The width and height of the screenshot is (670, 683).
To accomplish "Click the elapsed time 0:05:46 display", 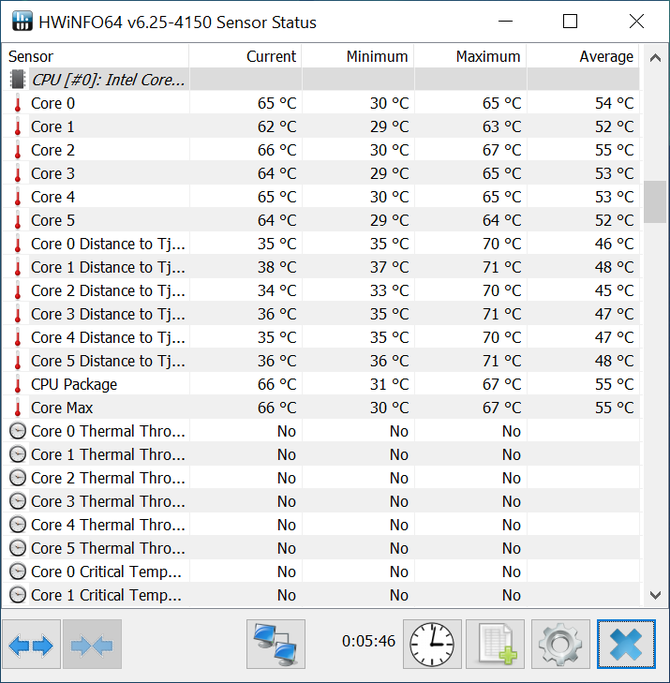I will pyautogui.click(x=369, y=641).
